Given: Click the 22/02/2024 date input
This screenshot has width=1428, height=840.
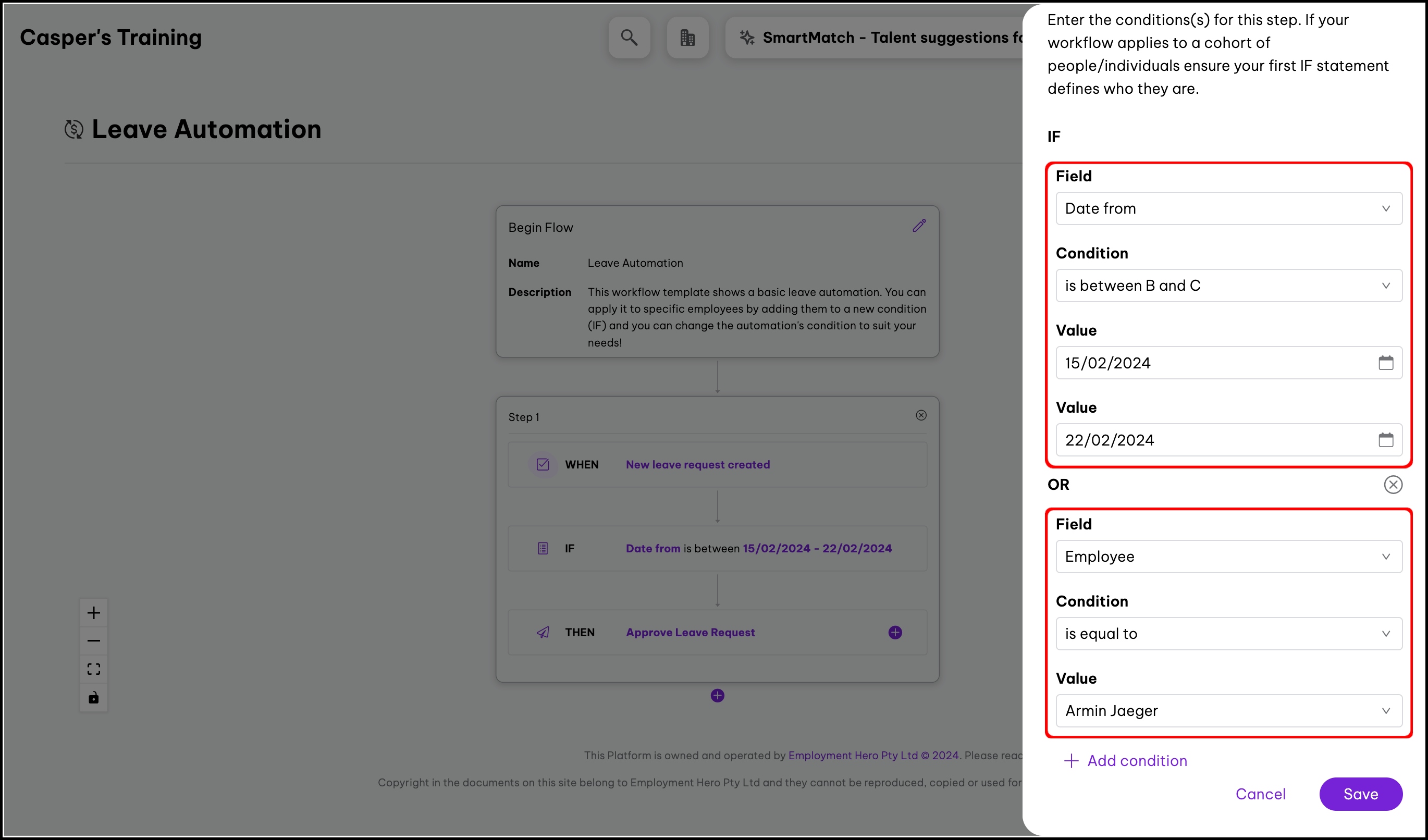Looking at the screenshot, I should coord(1213,440).
